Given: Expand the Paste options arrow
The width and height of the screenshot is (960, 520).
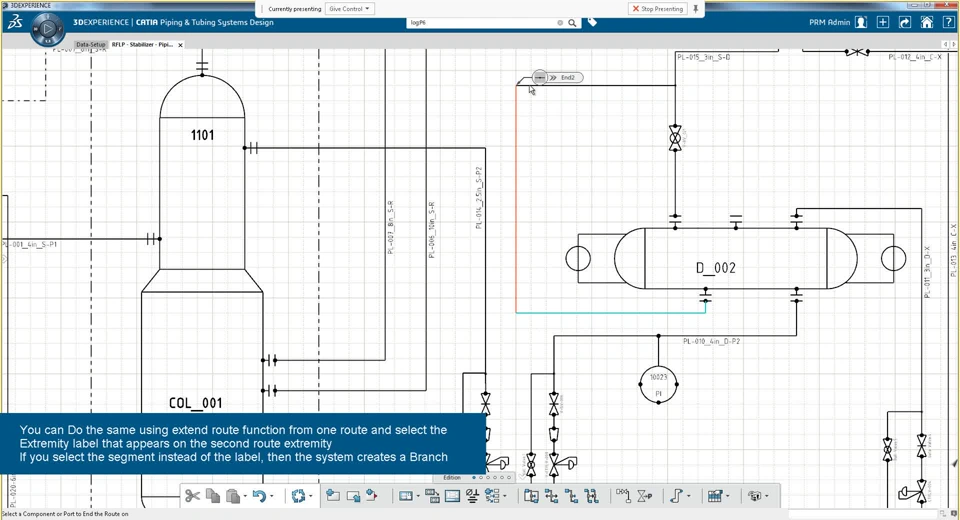Looking at the screenshot, I should point(245,496).
